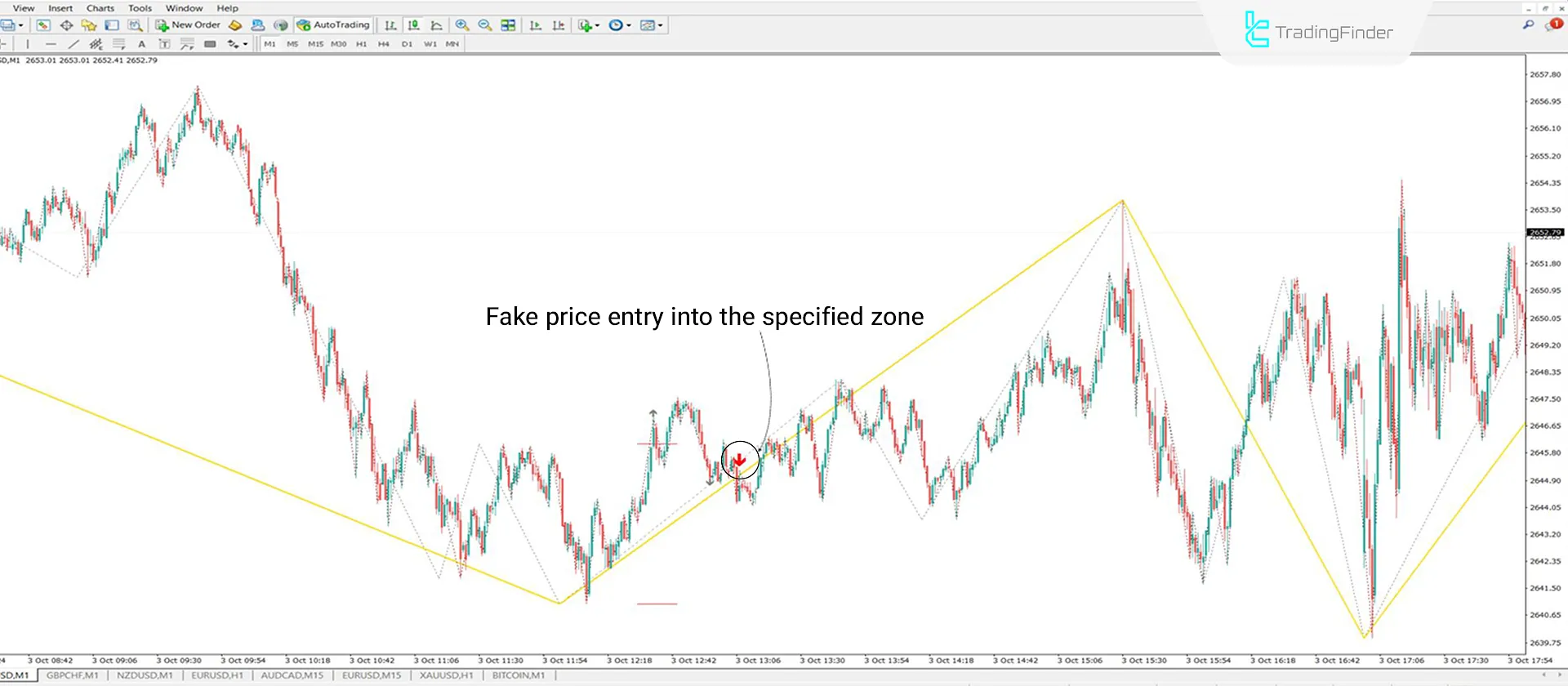Image resolution: width=1568 pixels, height=686 pixels.
Task: Select the vertical line drawing tool
Action: point(28,44)
